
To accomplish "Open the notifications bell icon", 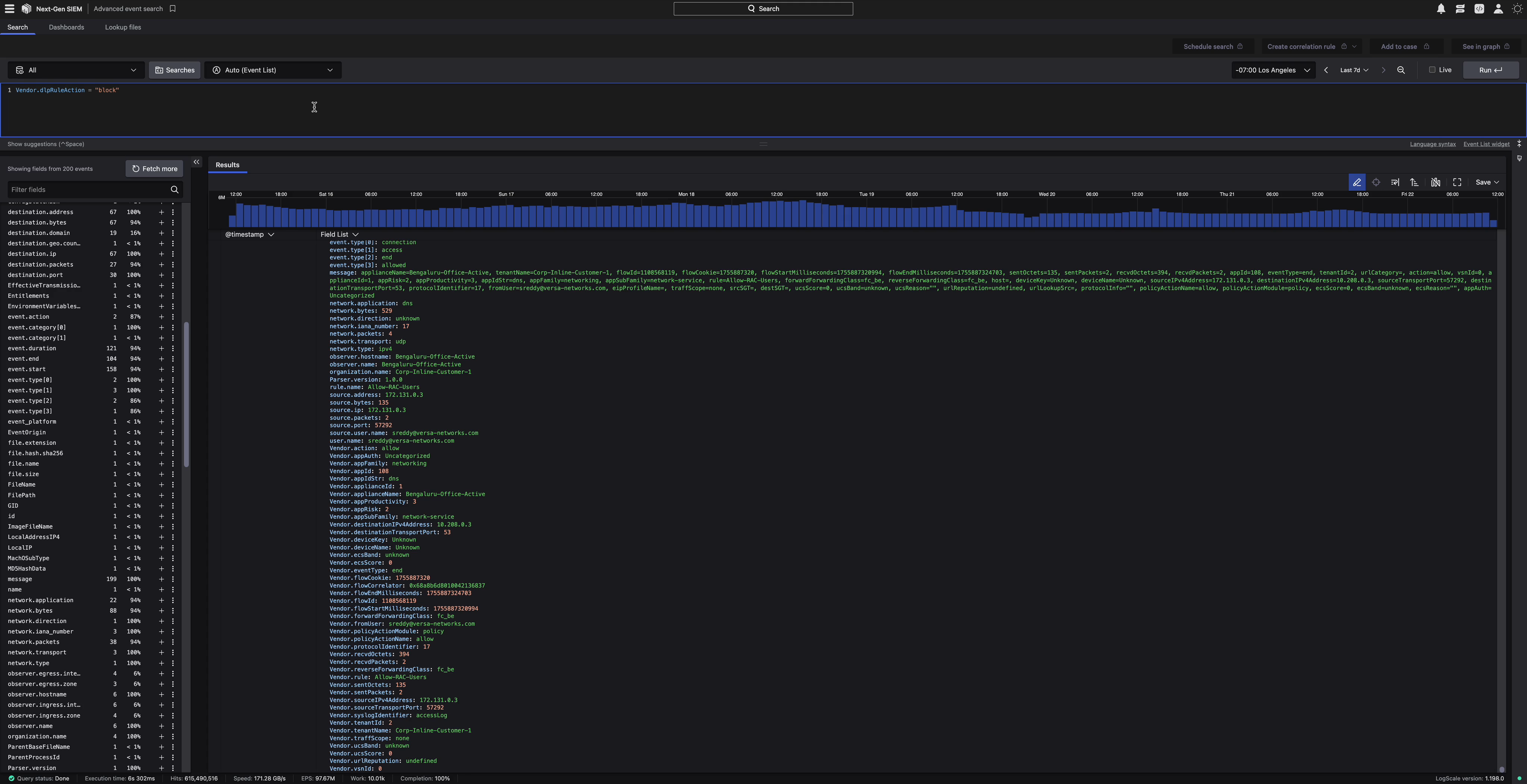I will [x=1442, y=9].
